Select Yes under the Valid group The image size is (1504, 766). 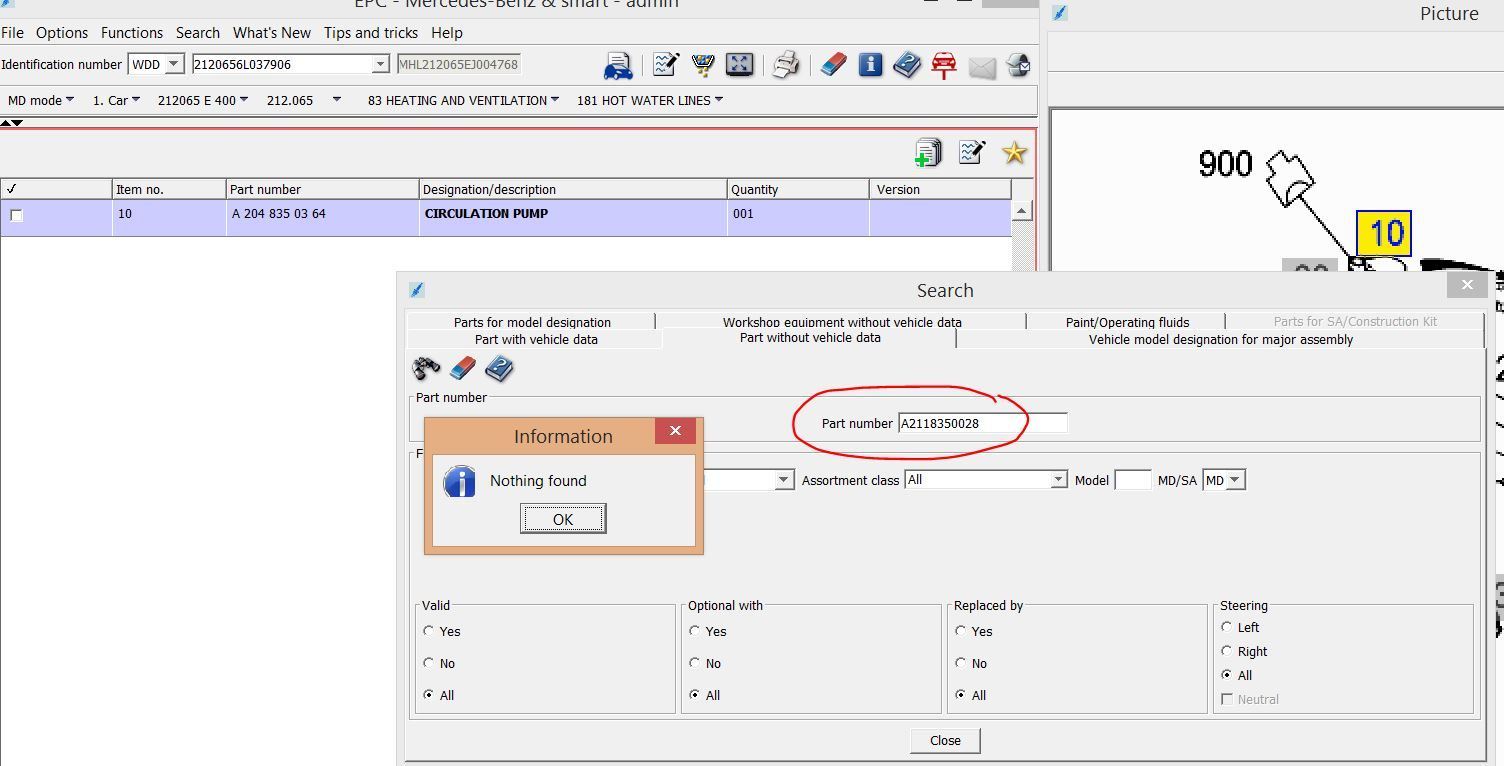pyautogui.click(x=429, y=631)
